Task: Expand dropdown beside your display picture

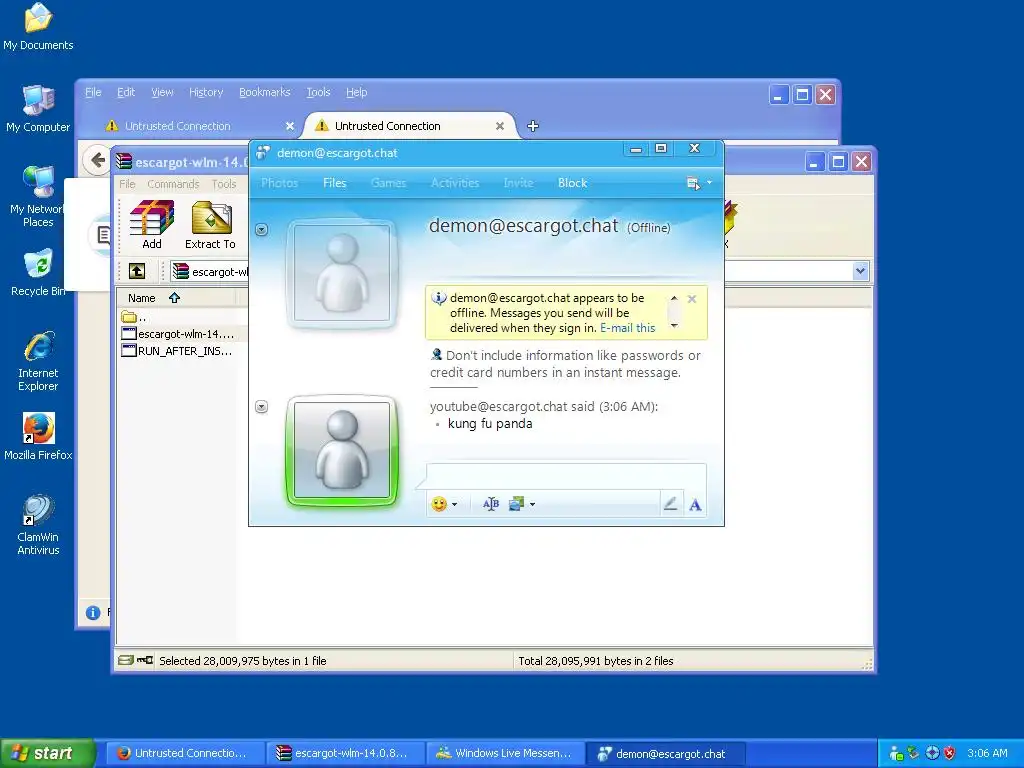Action: tap(261, 407)
